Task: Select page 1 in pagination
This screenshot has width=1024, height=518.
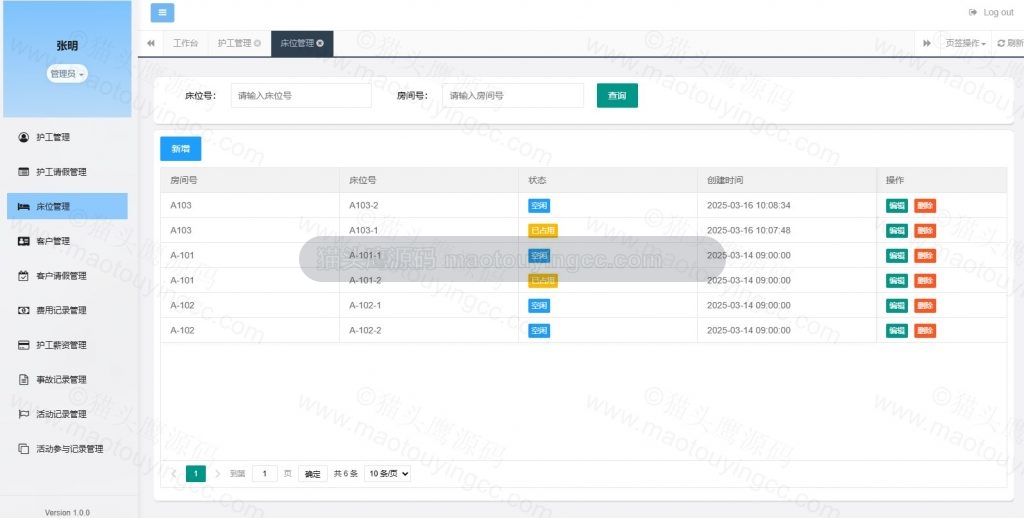Action: [196, 474]
